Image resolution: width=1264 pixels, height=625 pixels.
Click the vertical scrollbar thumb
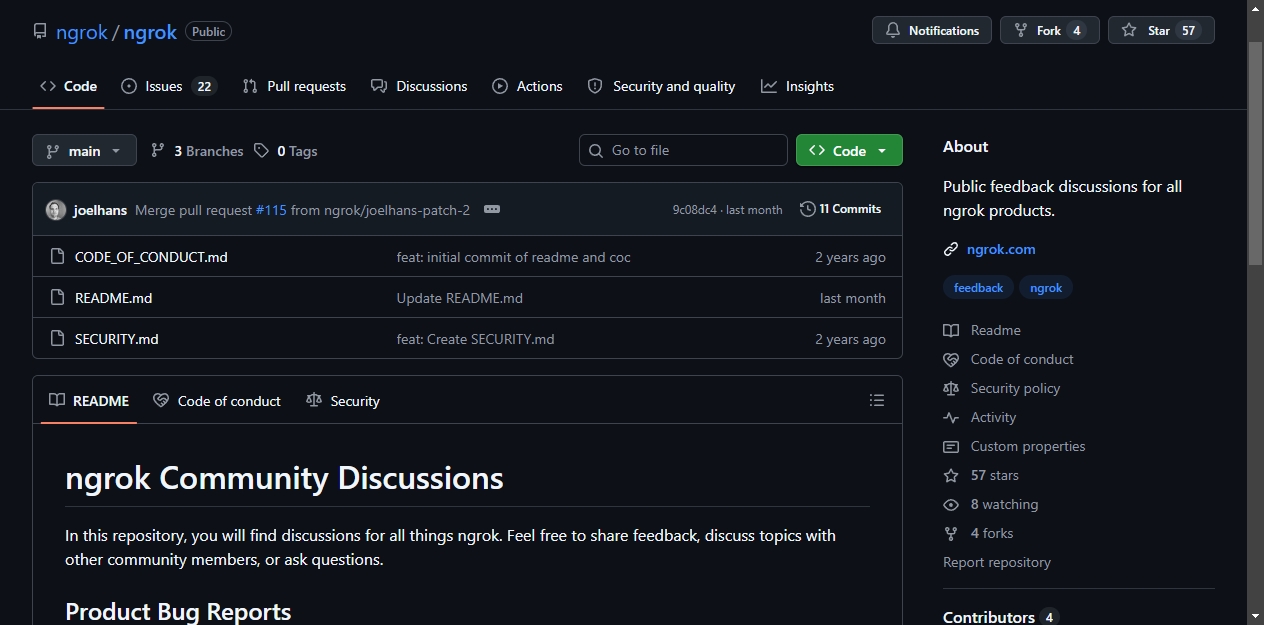point(1256,153)
